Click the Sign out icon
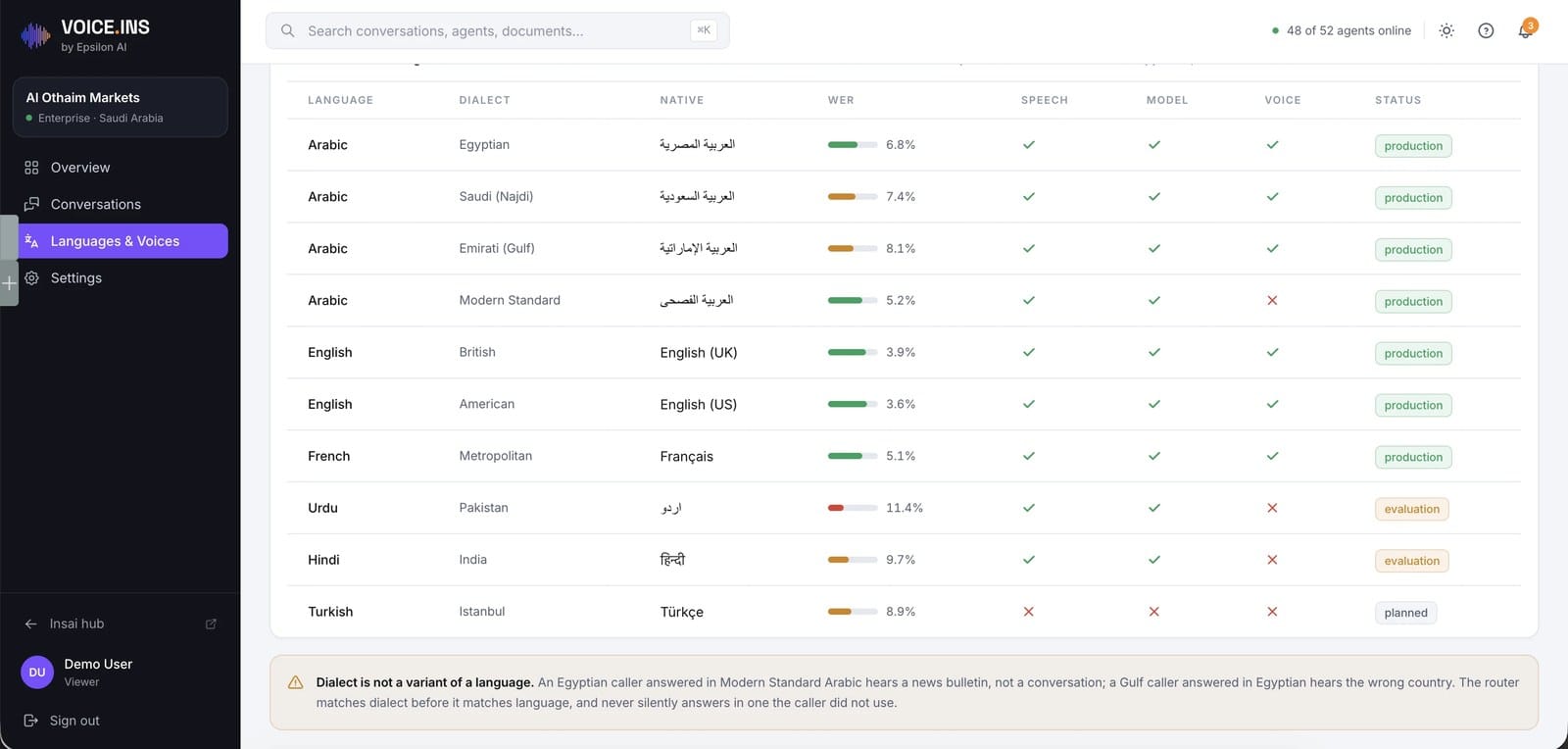 (x=30, y=721)
